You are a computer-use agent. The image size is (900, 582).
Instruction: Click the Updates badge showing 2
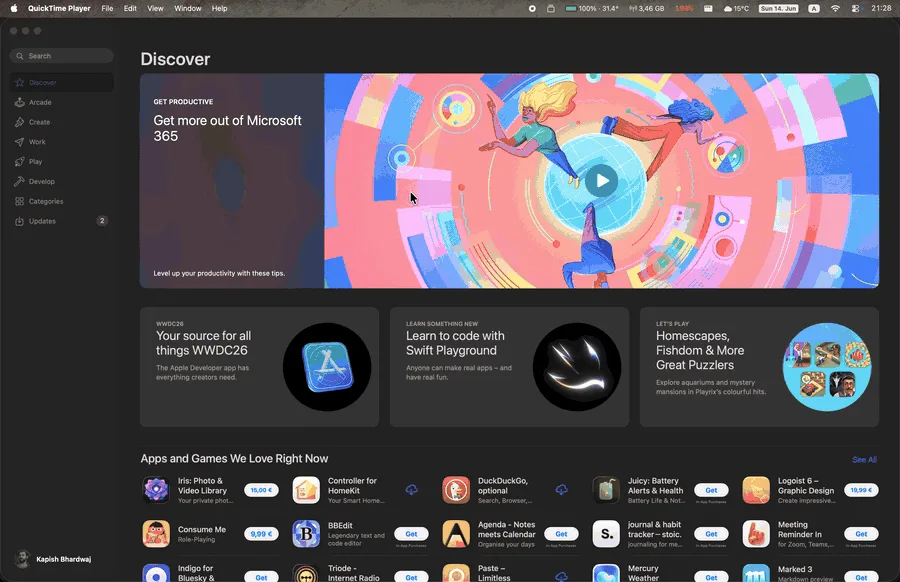[102, 220]
